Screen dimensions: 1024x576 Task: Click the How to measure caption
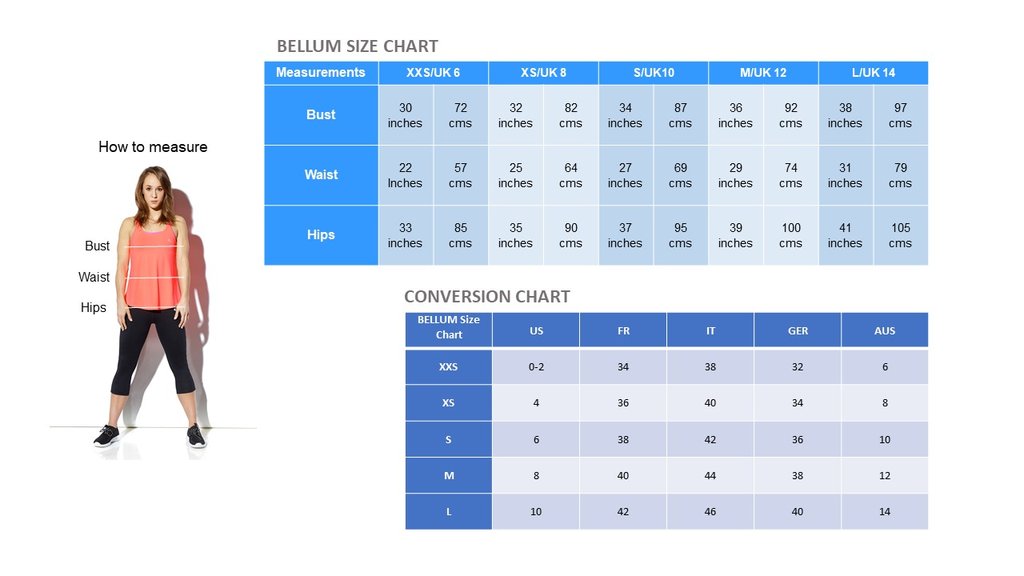[153, 147]
